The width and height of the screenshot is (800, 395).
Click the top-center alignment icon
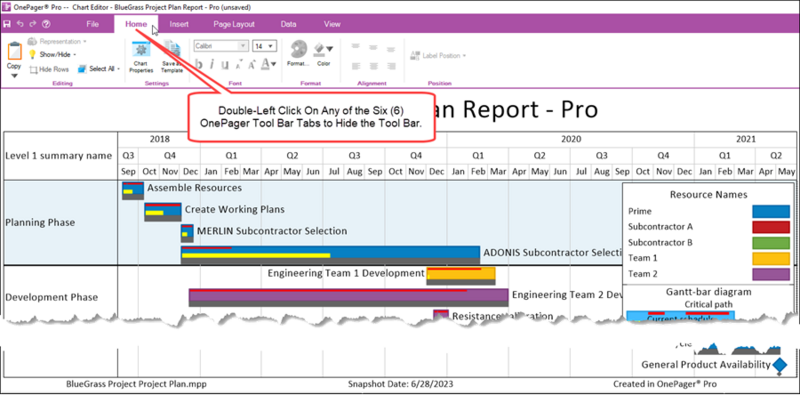(374, 46)
